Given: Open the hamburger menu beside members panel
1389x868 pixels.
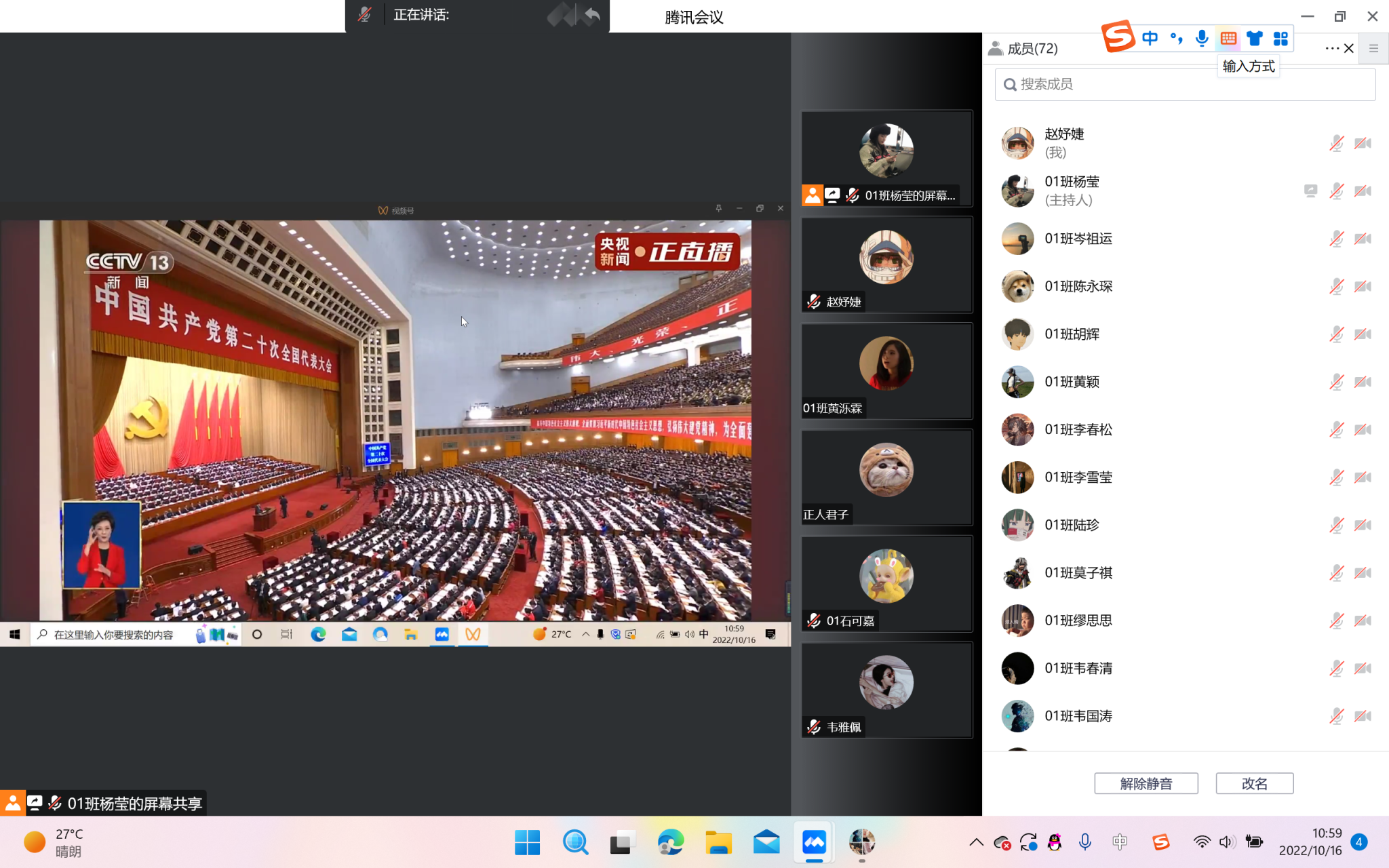Looking at the screenshot, I should (x=1373, y=48).
